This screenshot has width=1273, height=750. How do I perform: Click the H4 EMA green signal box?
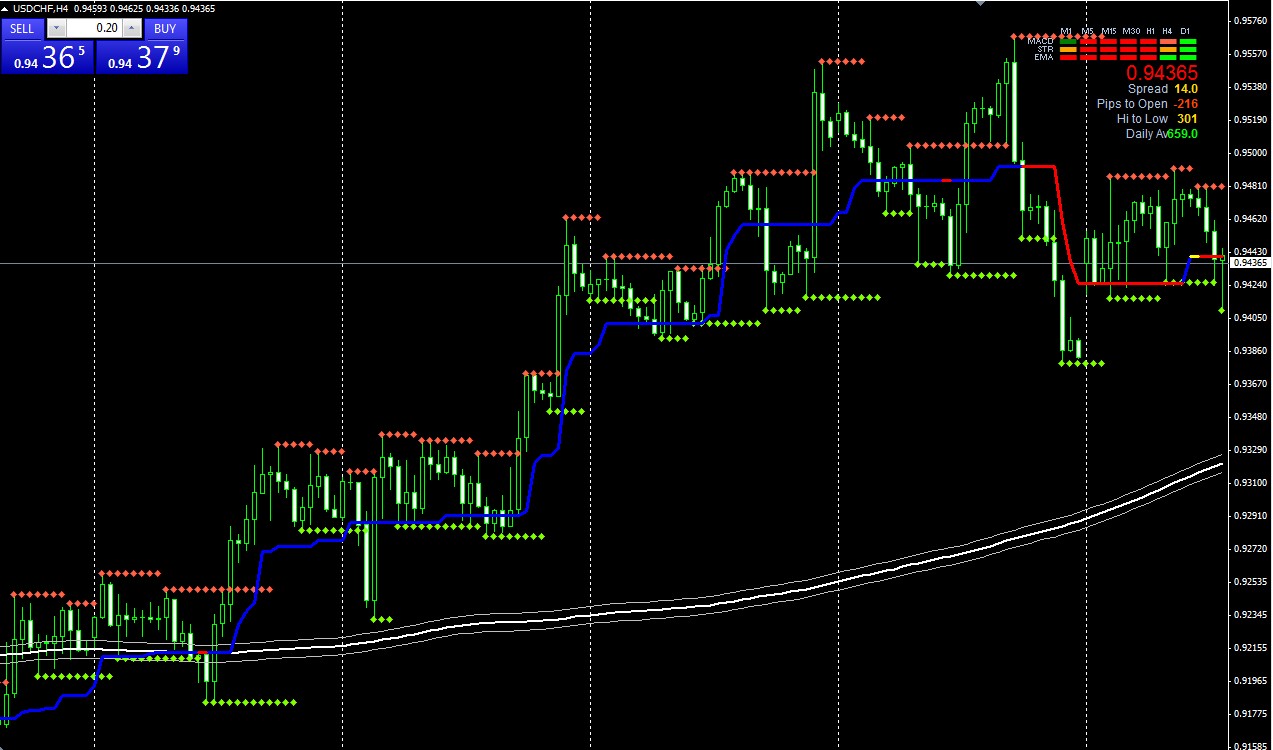click(1168, 57)
